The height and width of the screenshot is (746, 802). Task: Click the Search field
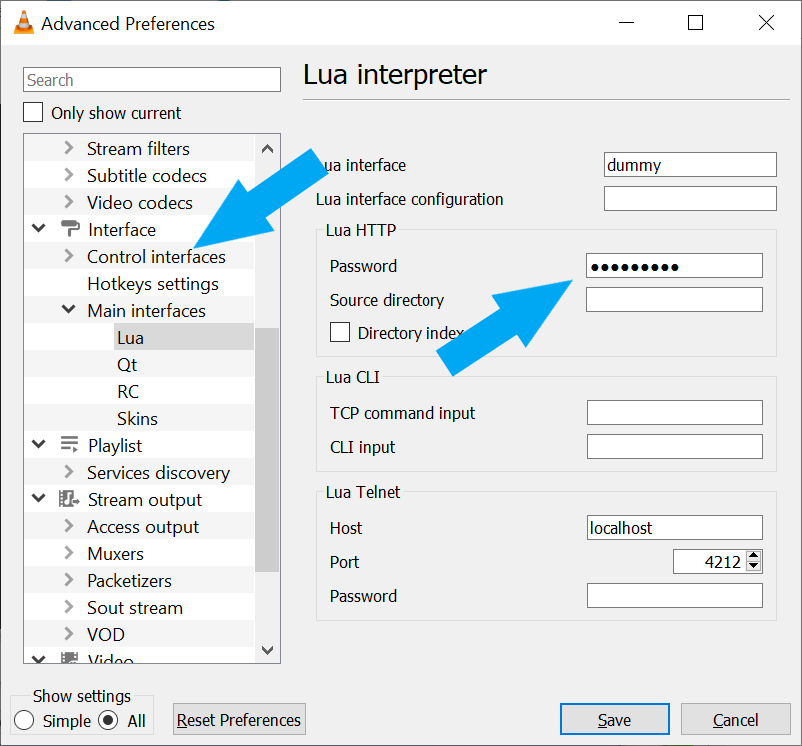tap(151, 80)
